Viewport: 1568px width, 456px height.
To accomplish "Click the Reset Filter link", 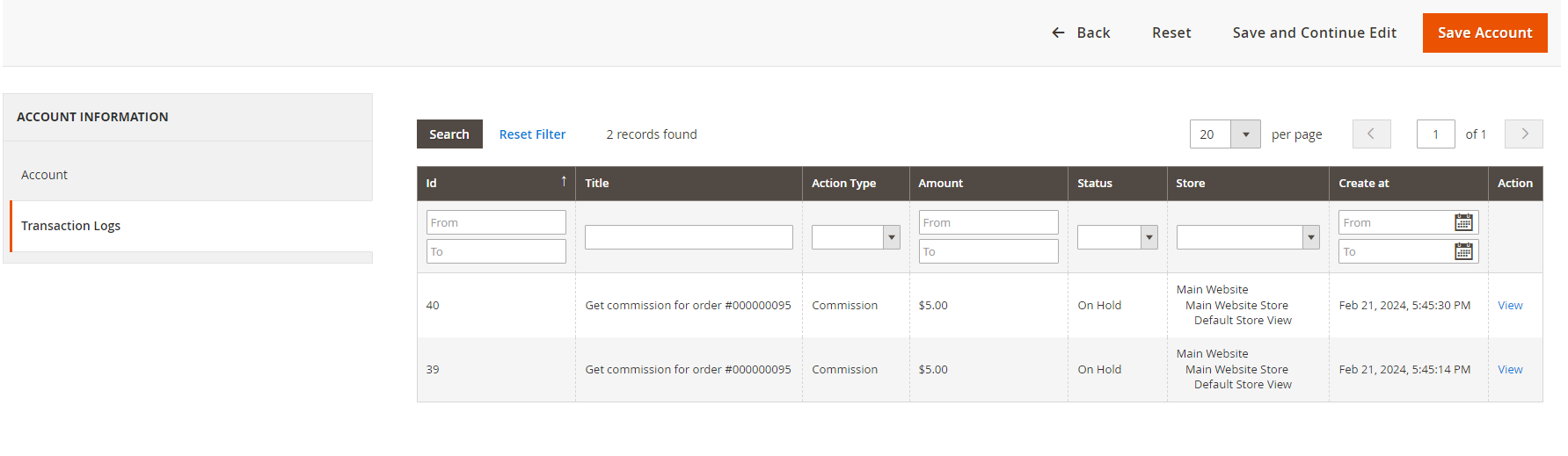I will point(532,134).
